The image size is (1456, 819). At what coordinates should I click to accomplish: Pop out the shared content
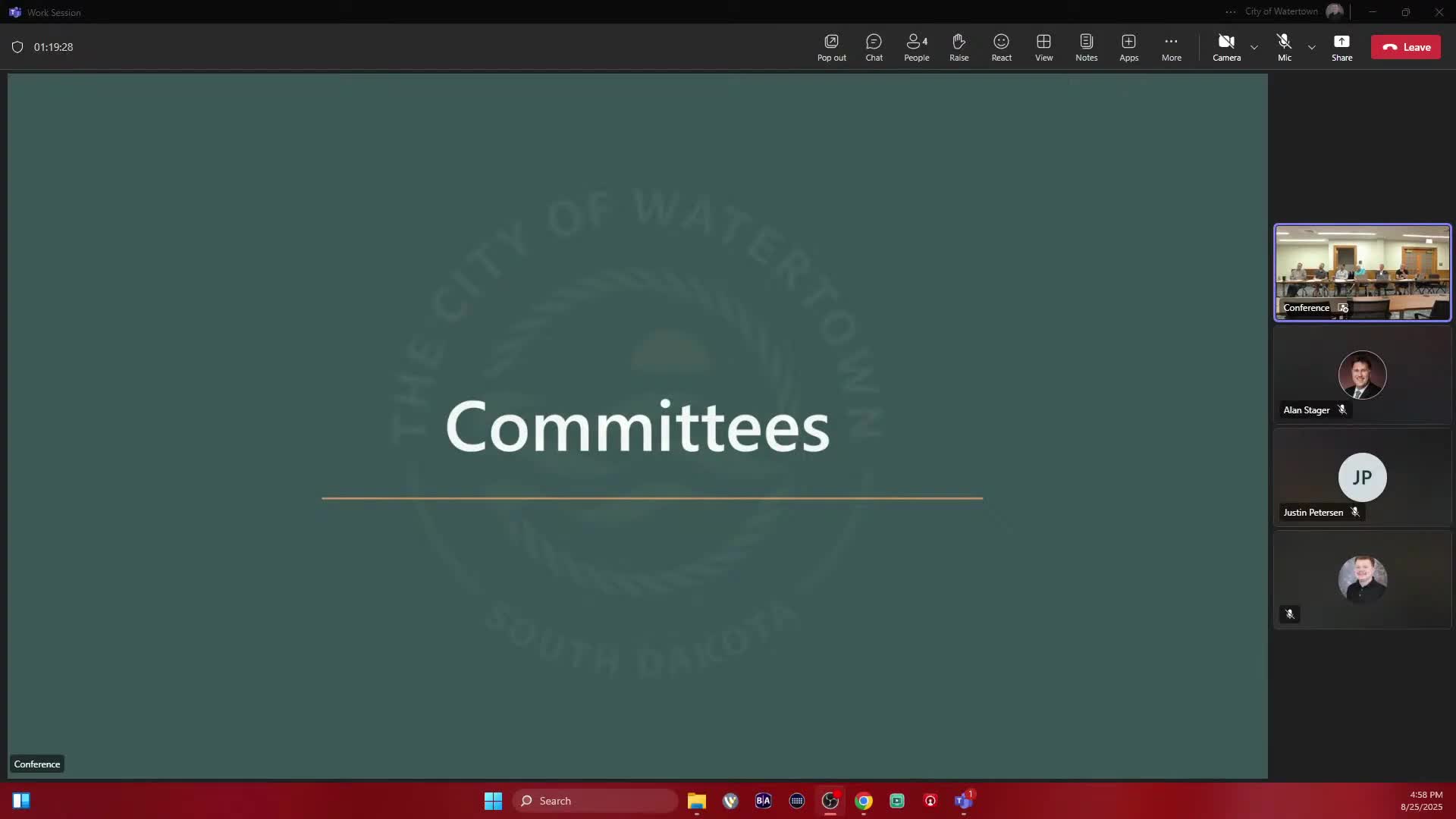point(831,47)
